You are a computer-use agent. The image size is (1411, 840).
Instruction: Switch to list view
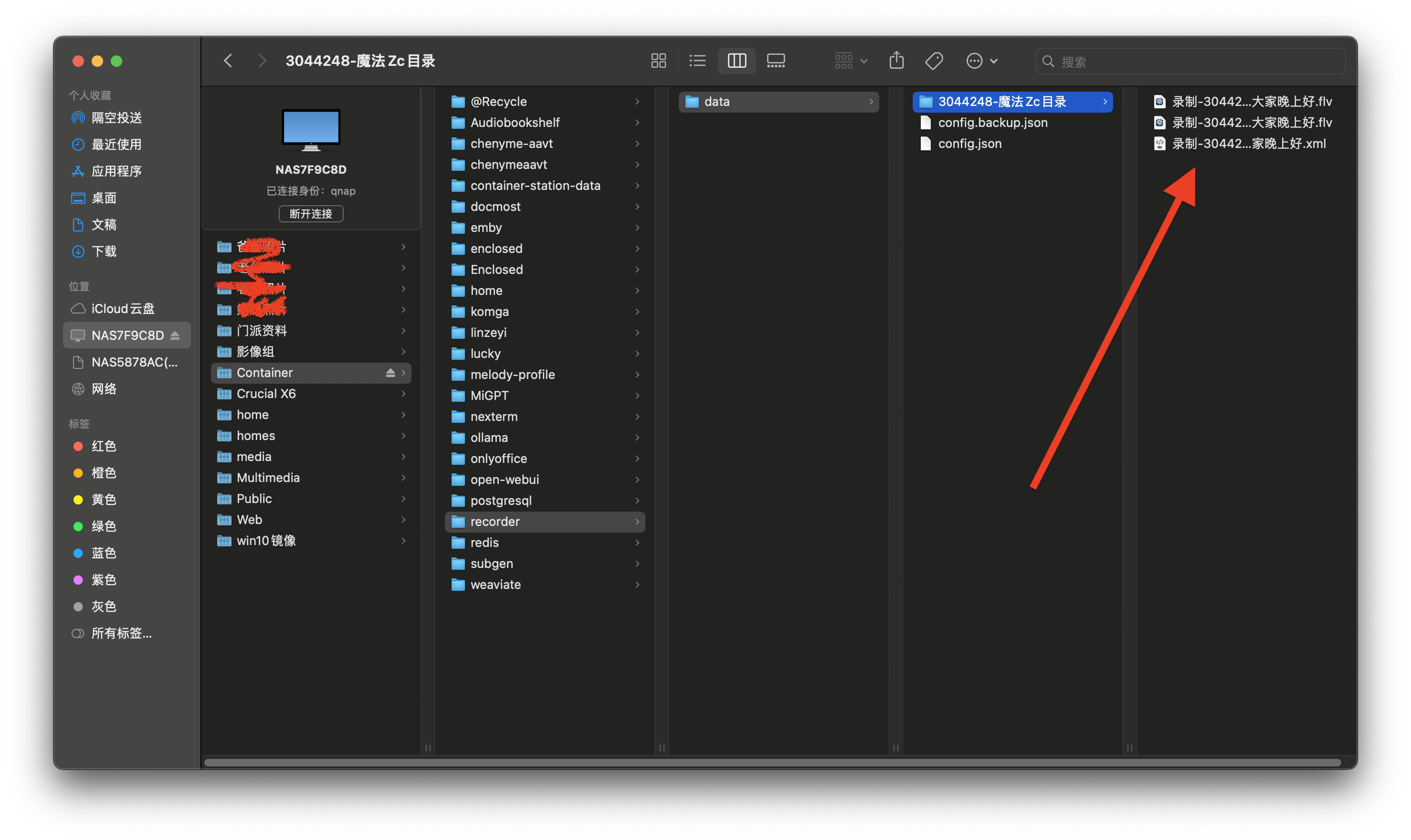click(697, 61)
